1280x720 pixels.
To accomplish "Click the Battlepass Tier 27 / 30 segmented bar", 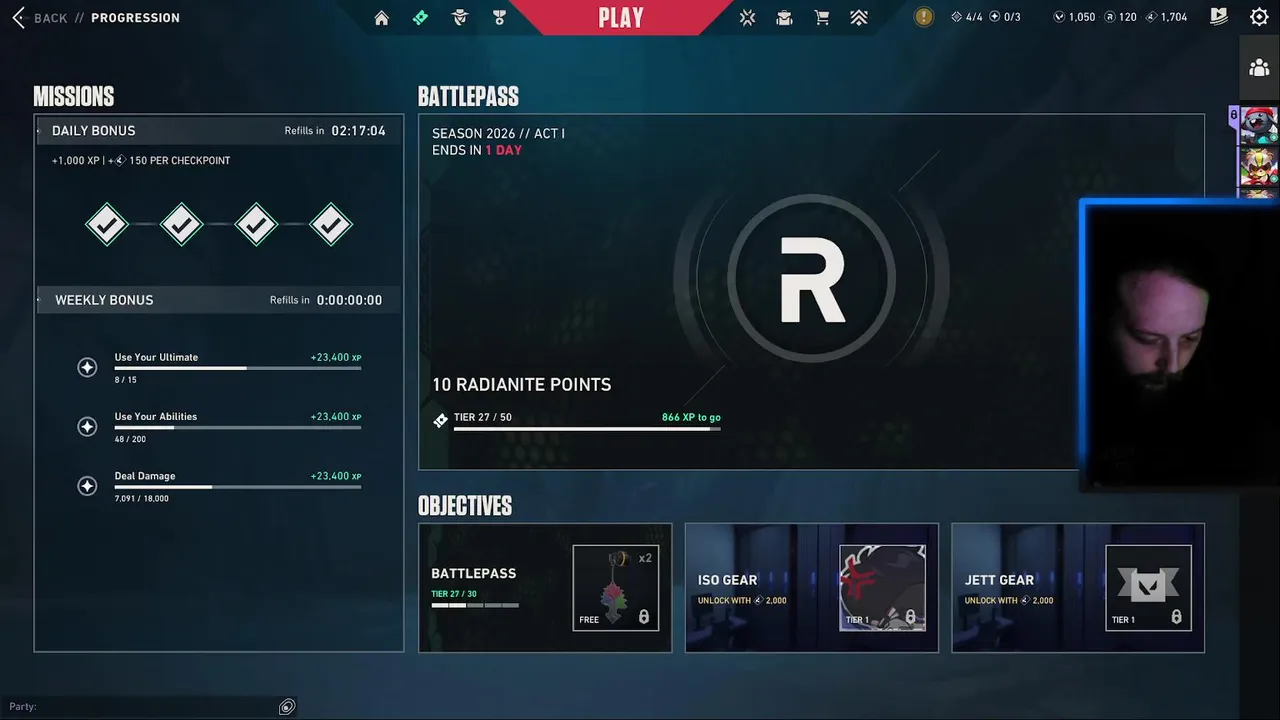I will tap(475, 605).
